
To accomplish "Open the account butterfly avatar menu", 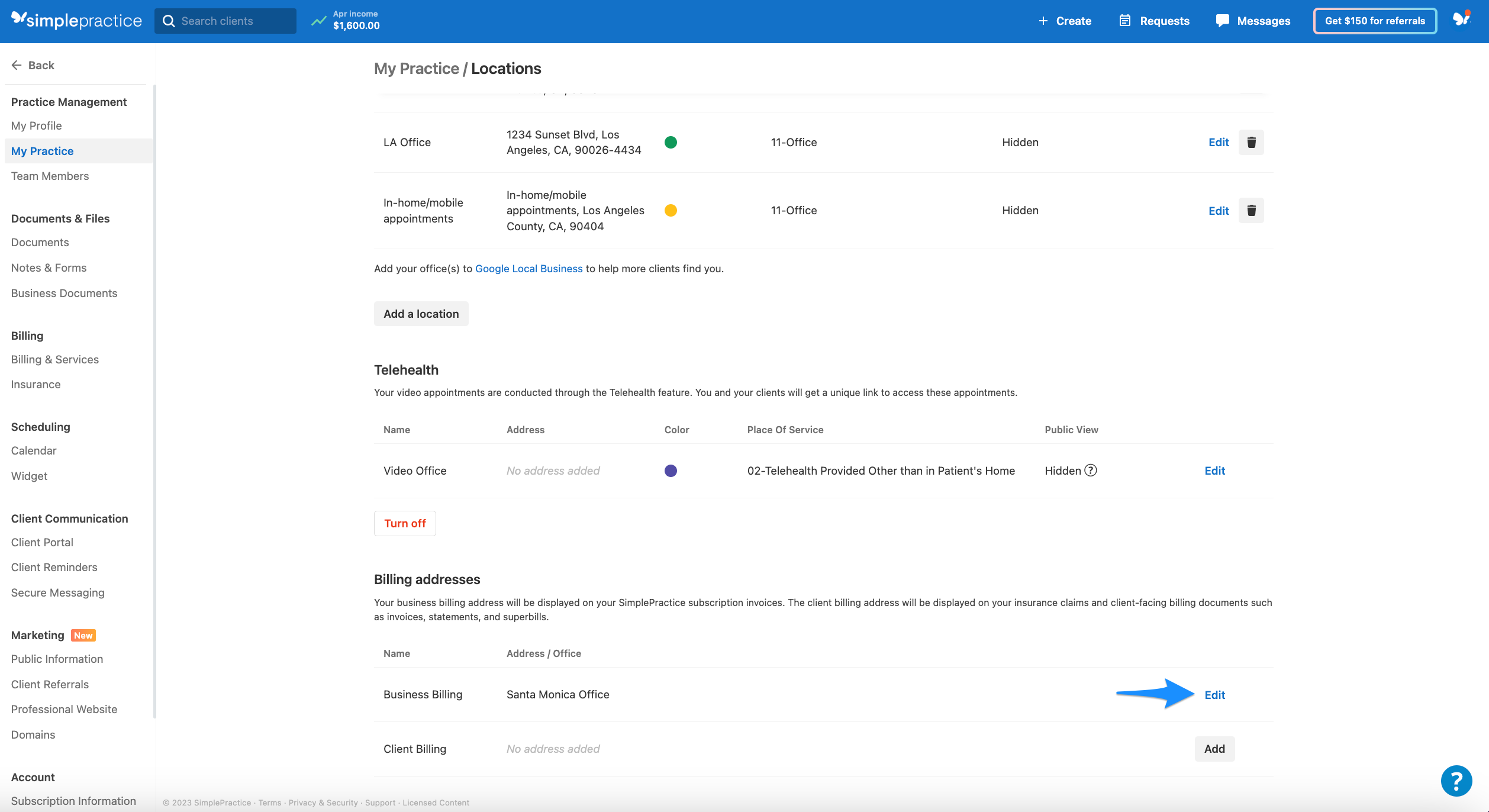I will tap(1462, 19).
